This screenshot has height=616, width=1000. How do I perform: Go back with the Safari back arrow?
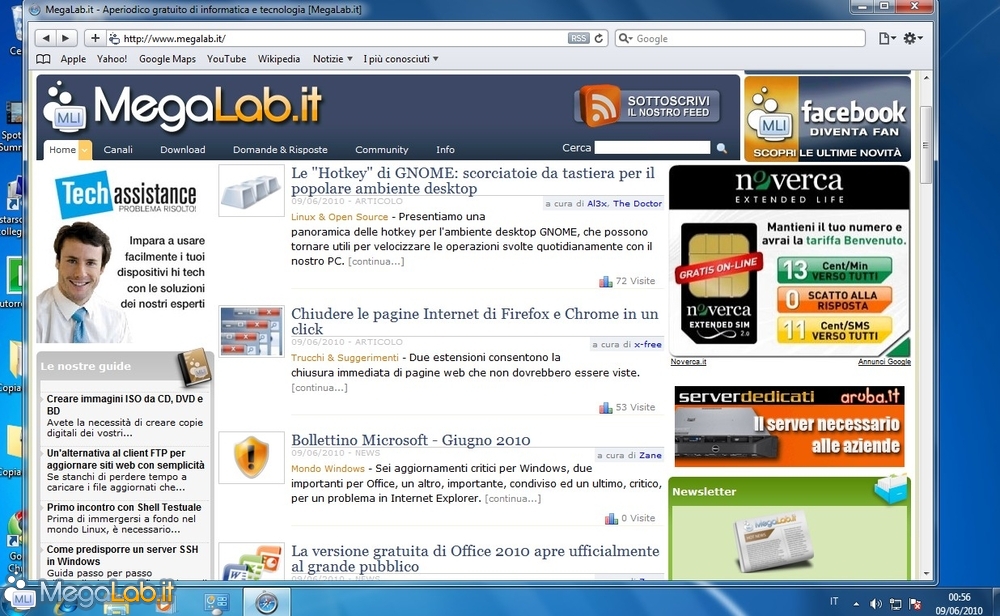coord(45,38)
